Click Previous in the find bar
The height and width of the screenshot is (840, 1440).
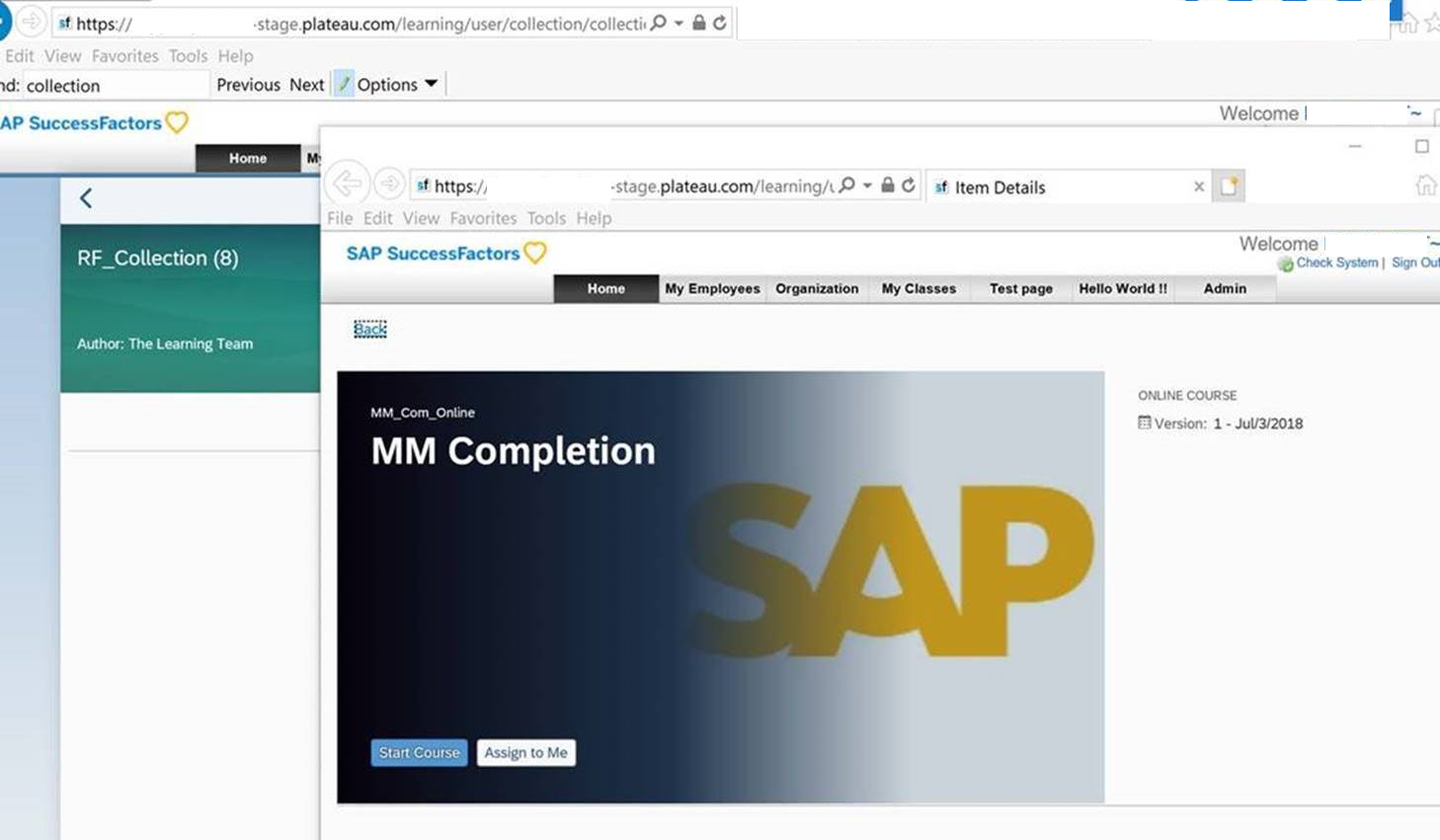click(x=248, y=85)
